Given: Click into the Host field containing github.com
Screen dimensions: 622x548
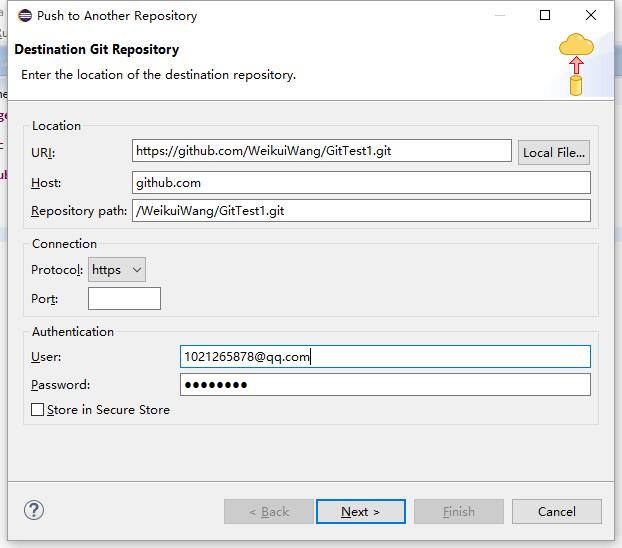Looking at the screenshot, I should [361, 182].
